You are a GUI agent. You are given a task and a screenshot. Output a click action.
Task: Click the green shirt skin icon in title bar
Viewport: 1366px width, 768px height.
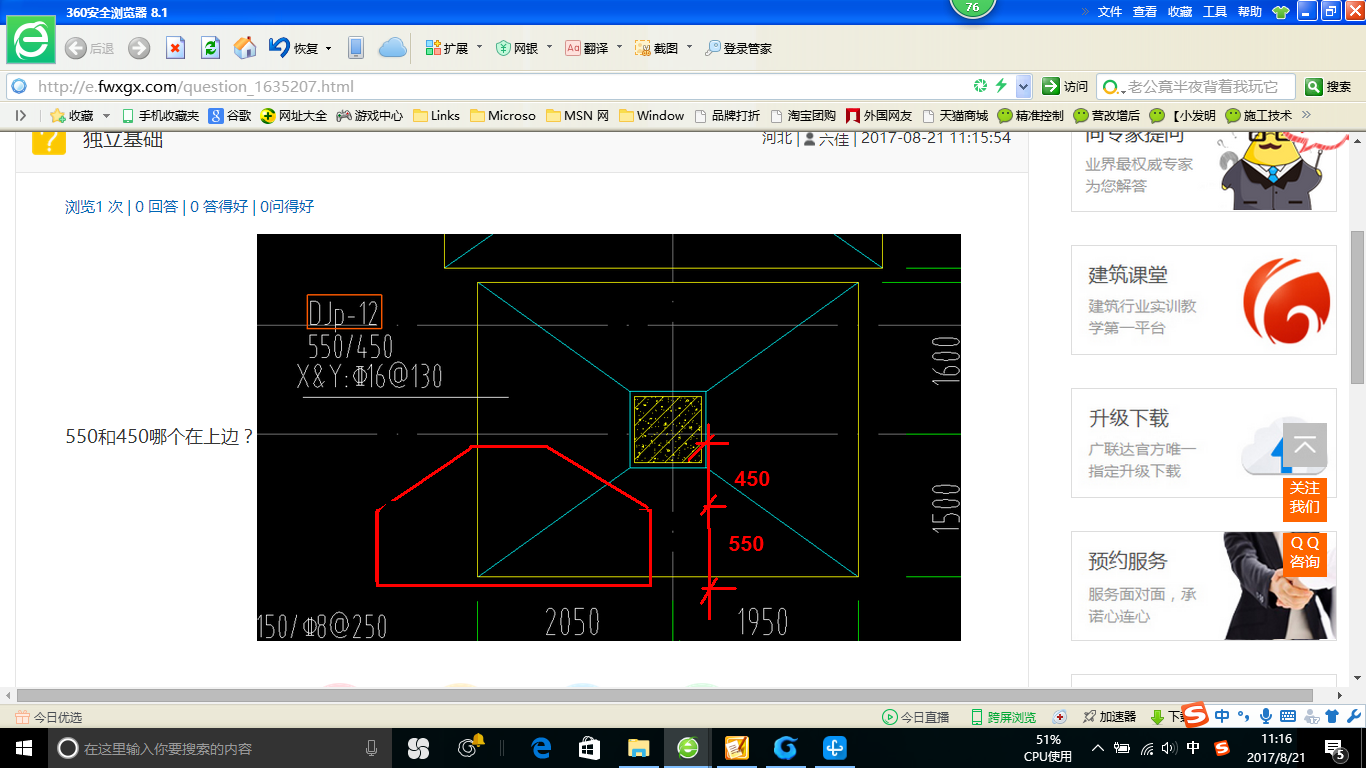pos(1281,12)
